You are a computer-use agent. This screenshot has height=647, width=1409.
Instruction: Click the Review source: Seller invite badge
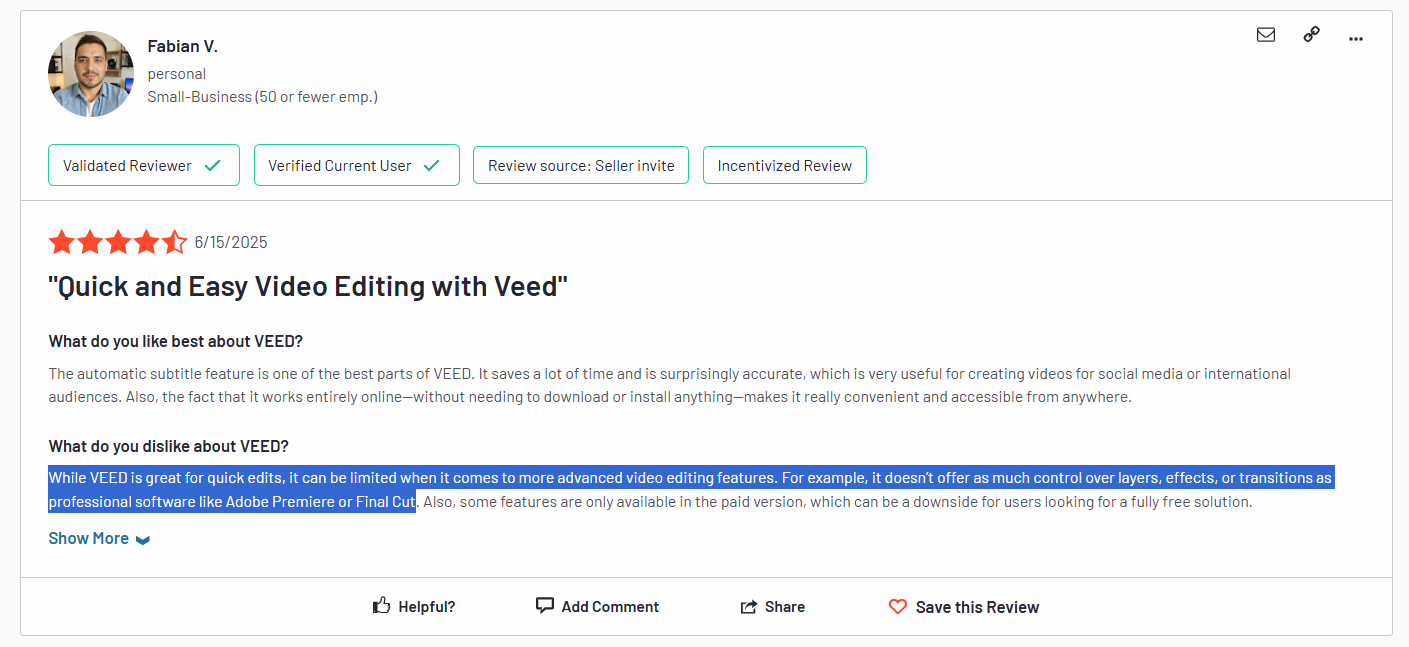coord(581,166)
